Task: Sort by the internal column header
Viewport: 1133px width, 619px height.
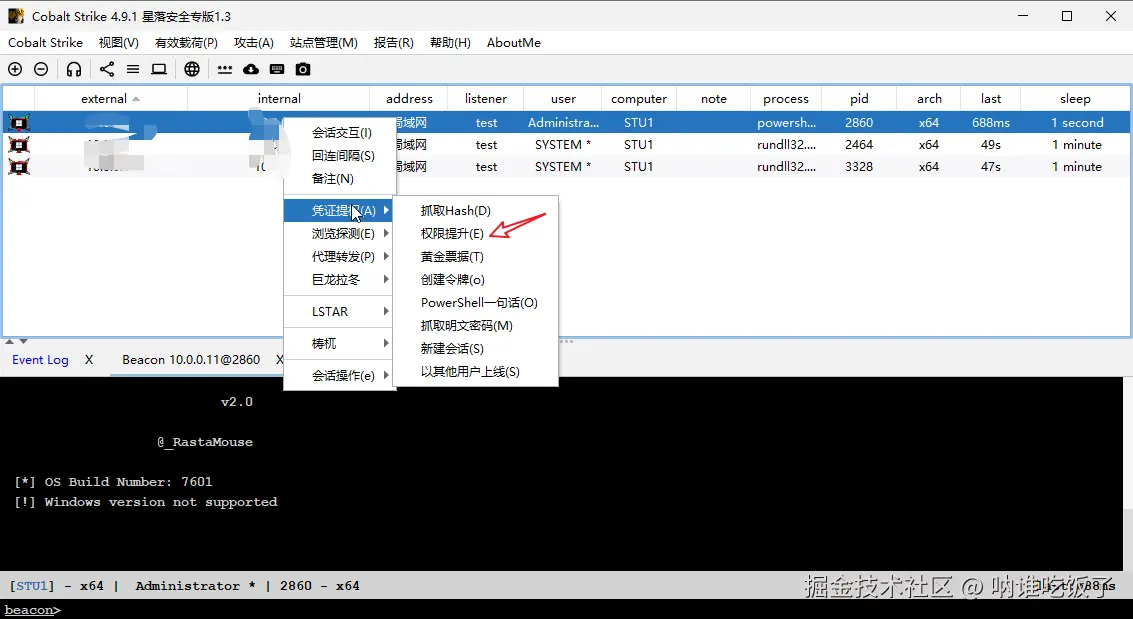Action: pos(279,99)
